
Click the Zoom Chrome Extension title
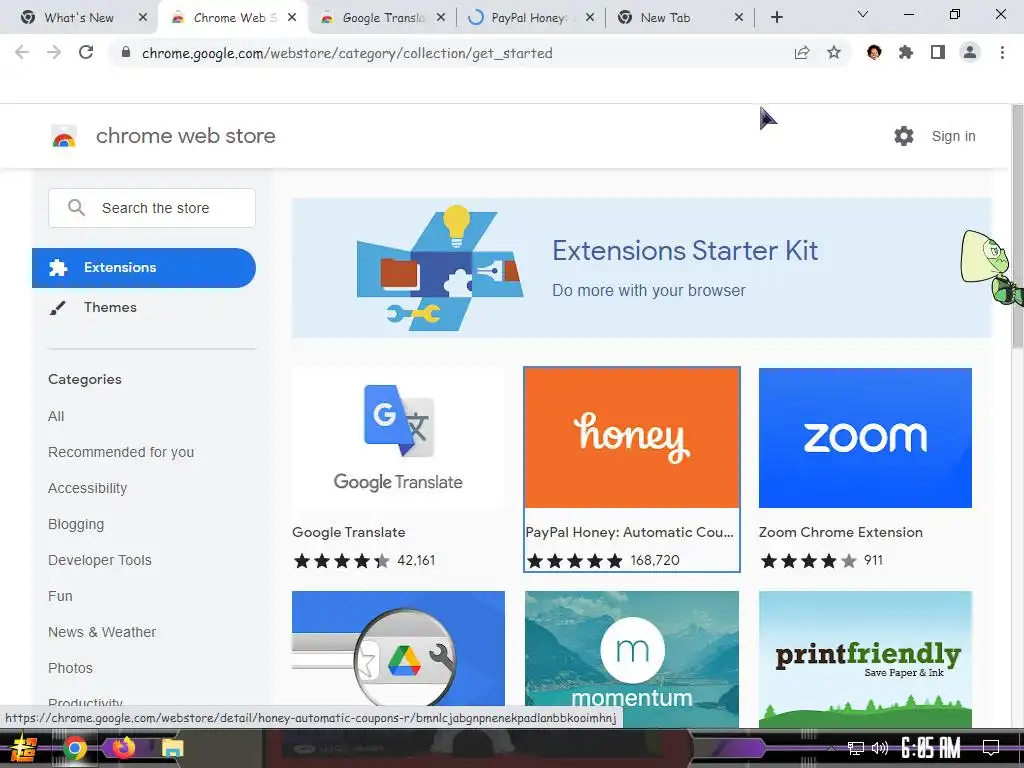click(840, 532)
